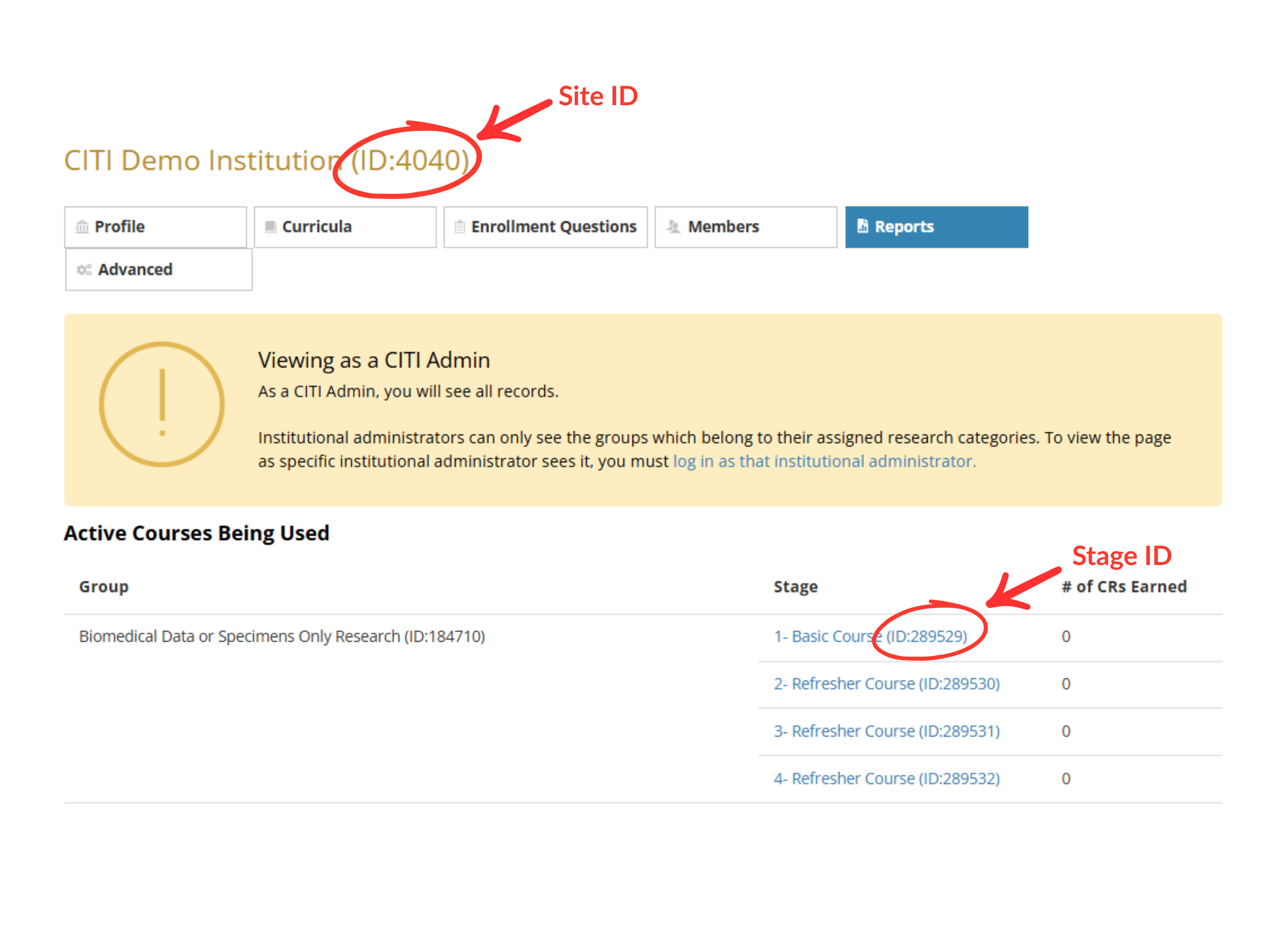
Task: Open 4- Refresher Course (ID:289532) link
Action: (886, 779)
